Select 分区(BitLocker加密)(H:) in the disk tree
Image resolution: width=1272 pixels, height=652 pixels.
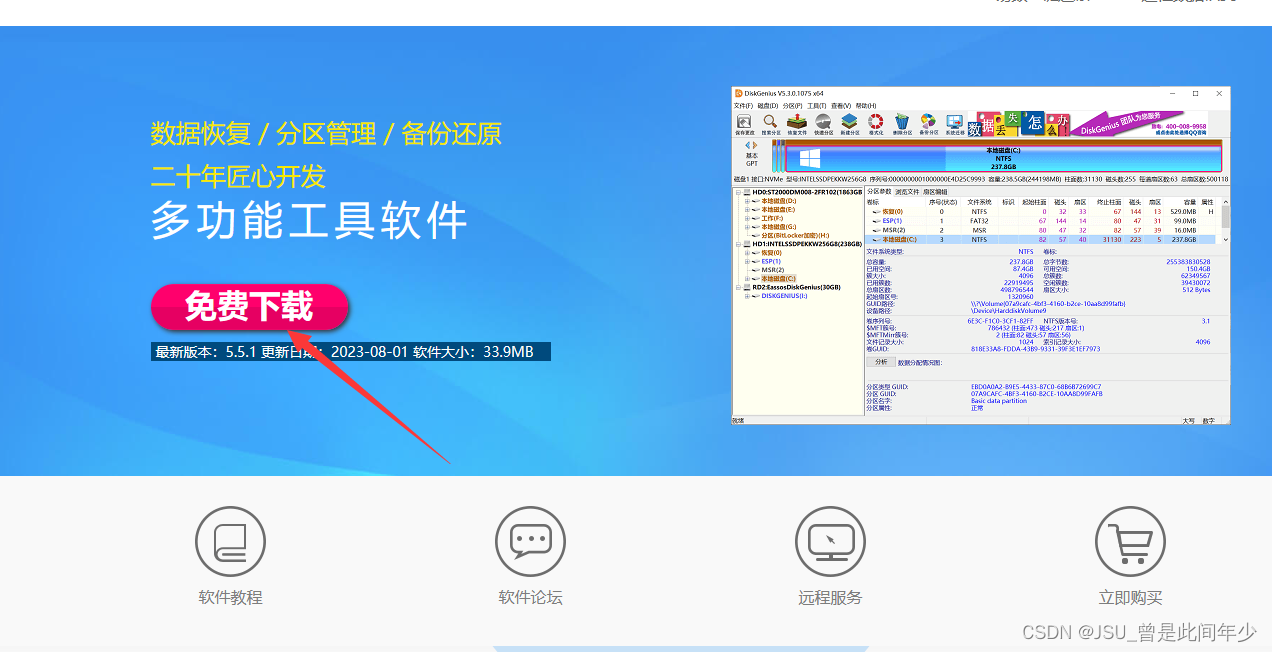point(796,235)
